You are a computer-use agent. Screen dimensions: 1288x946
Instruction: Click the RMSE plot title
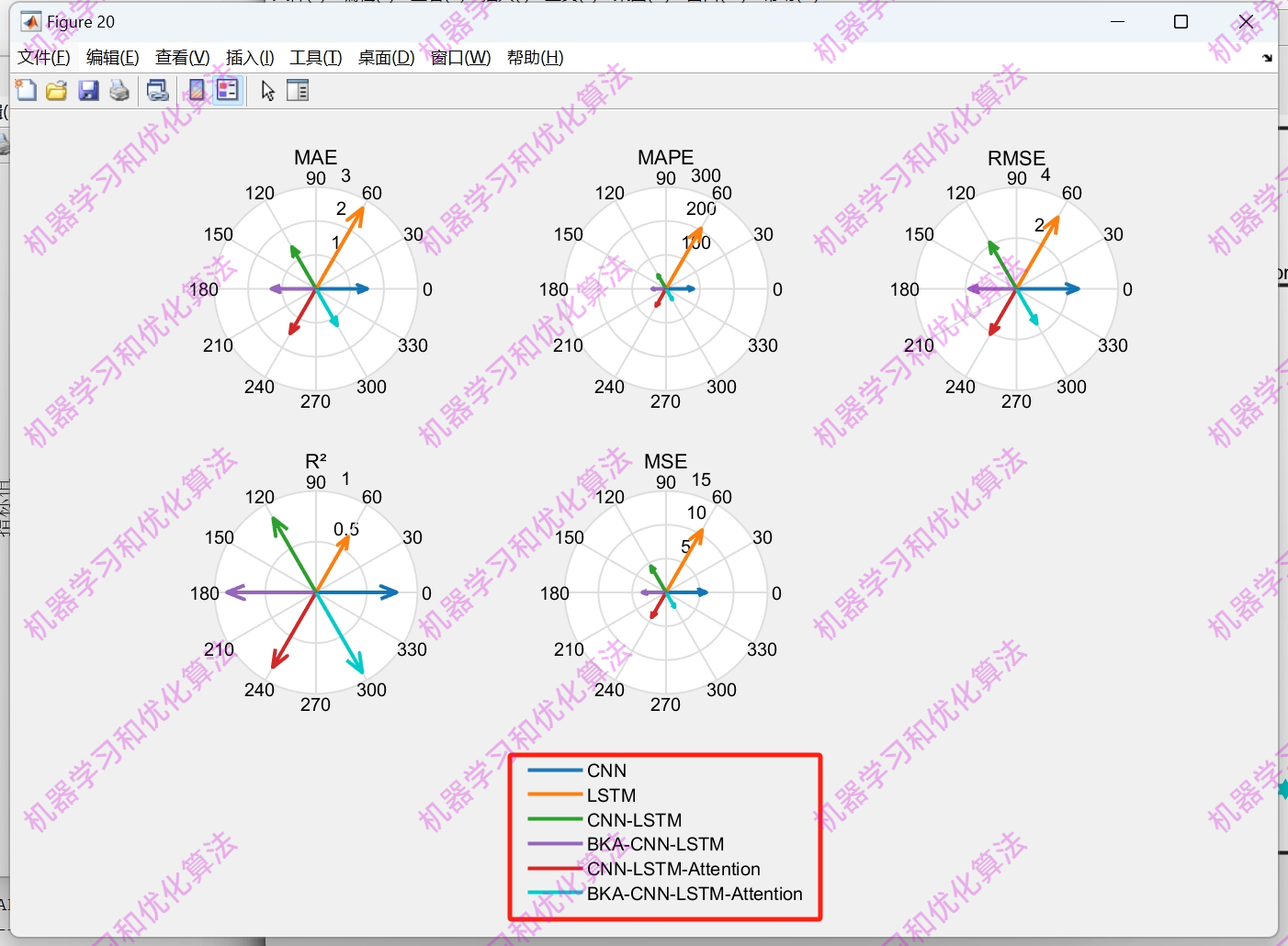1017,158
